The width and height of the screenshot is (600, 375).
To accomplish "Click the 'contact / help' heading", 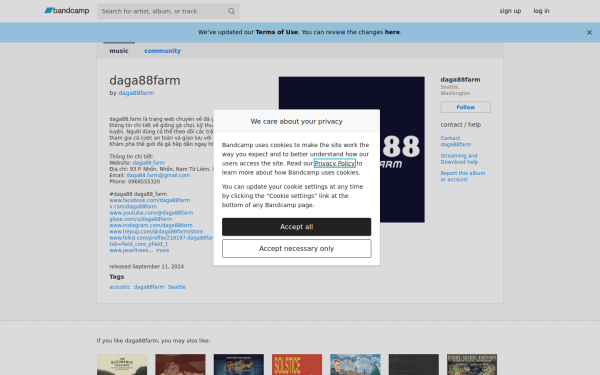I will (x=461, y=125).
